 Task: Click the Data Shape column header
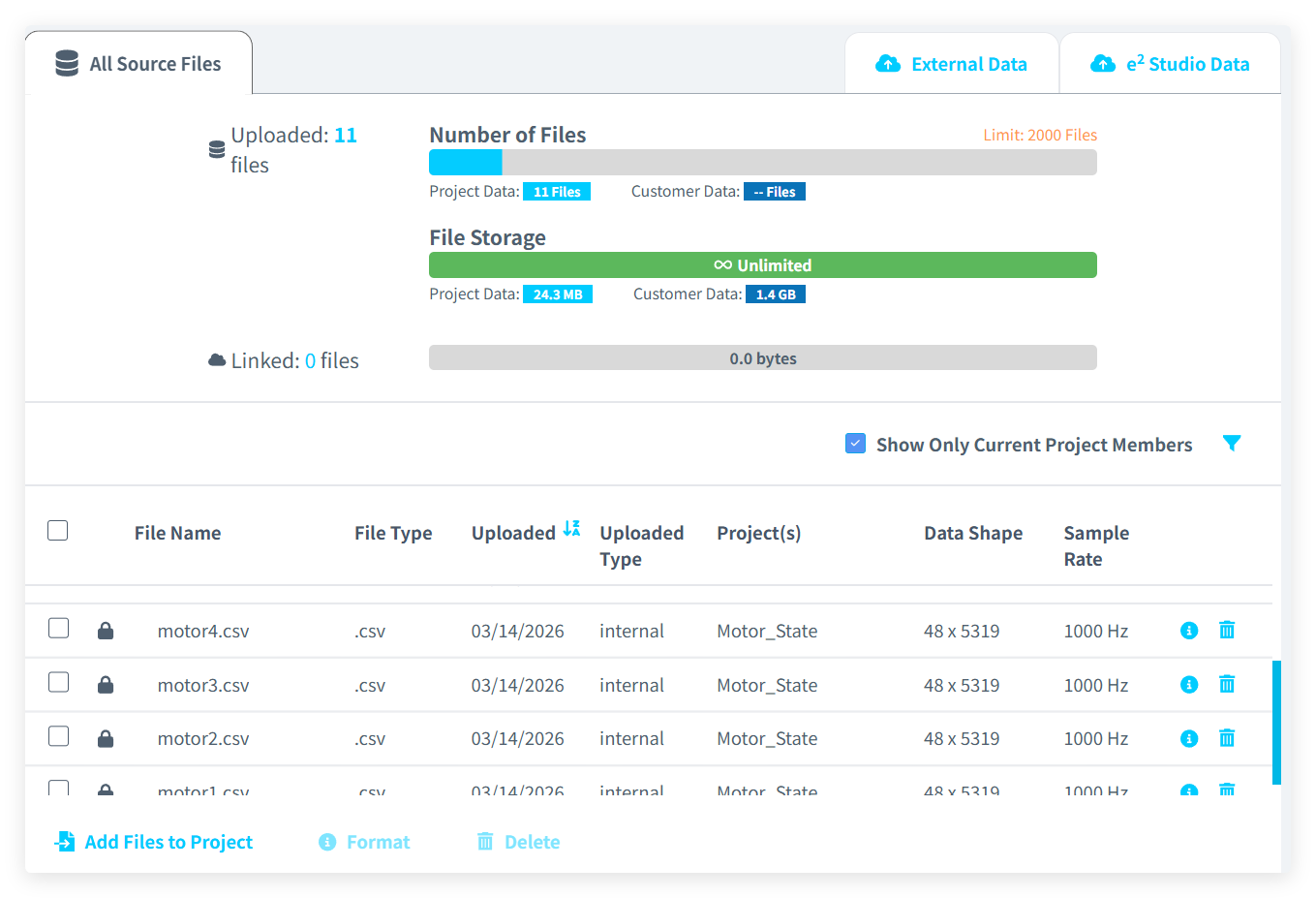pyautogui.click(x=973, y=533)
